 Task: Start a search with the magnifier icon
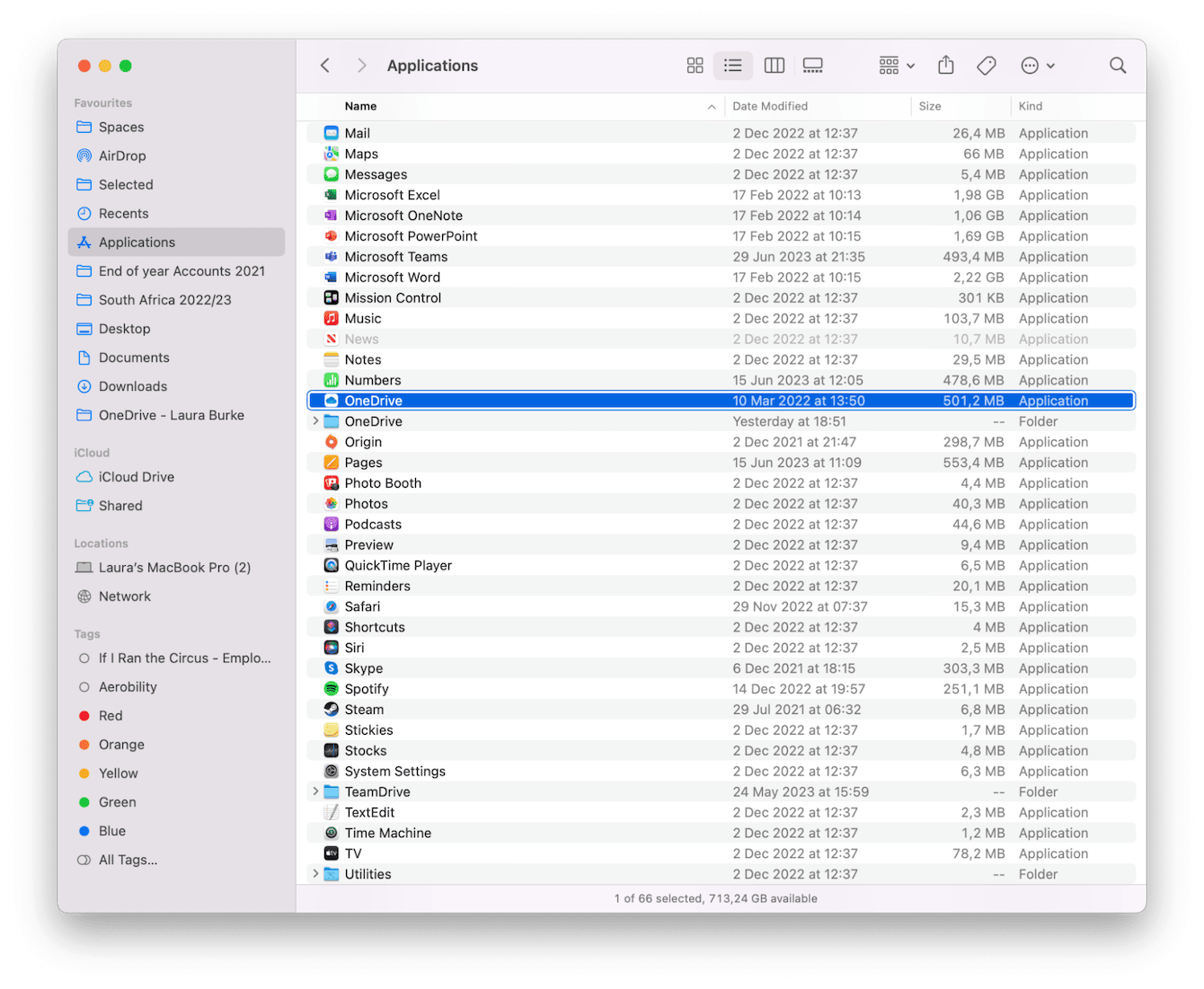pyautogui.click(x=1117, y=65)
